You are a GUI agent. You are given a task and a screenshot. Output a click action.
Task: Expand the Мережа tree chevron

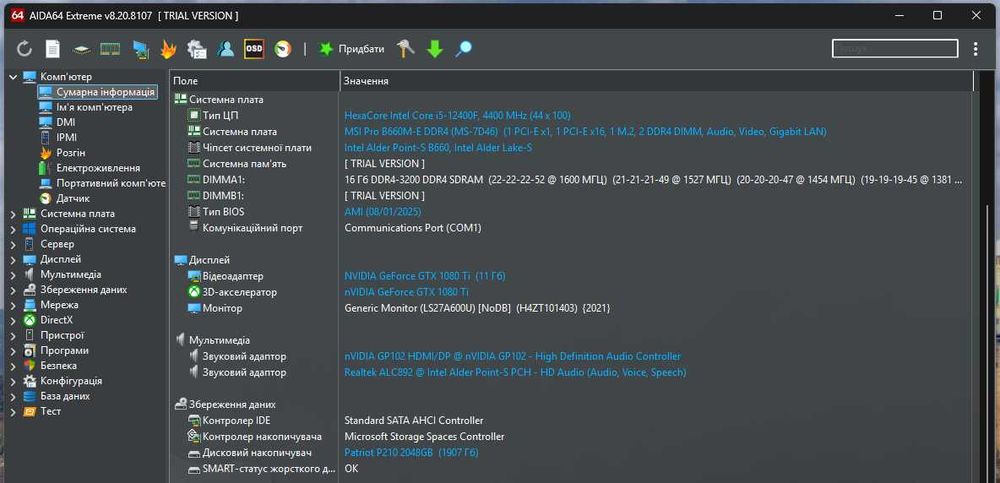[x=13, y=305]
